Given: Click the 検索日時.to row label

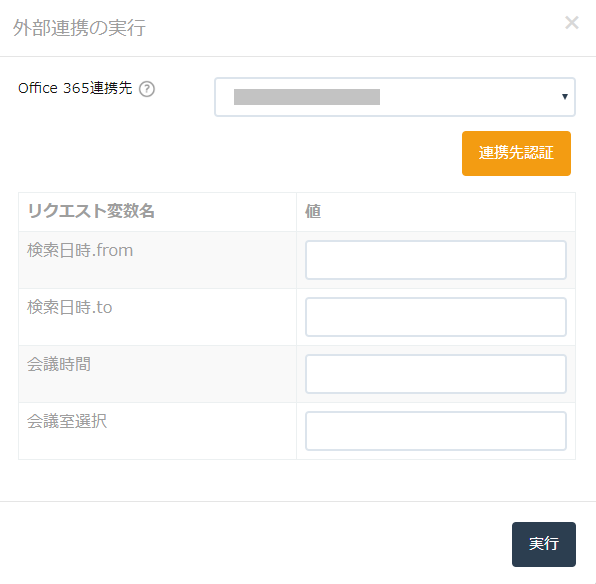Looking at the screenshot, I should pyautogui.click(x=70, y=307).
